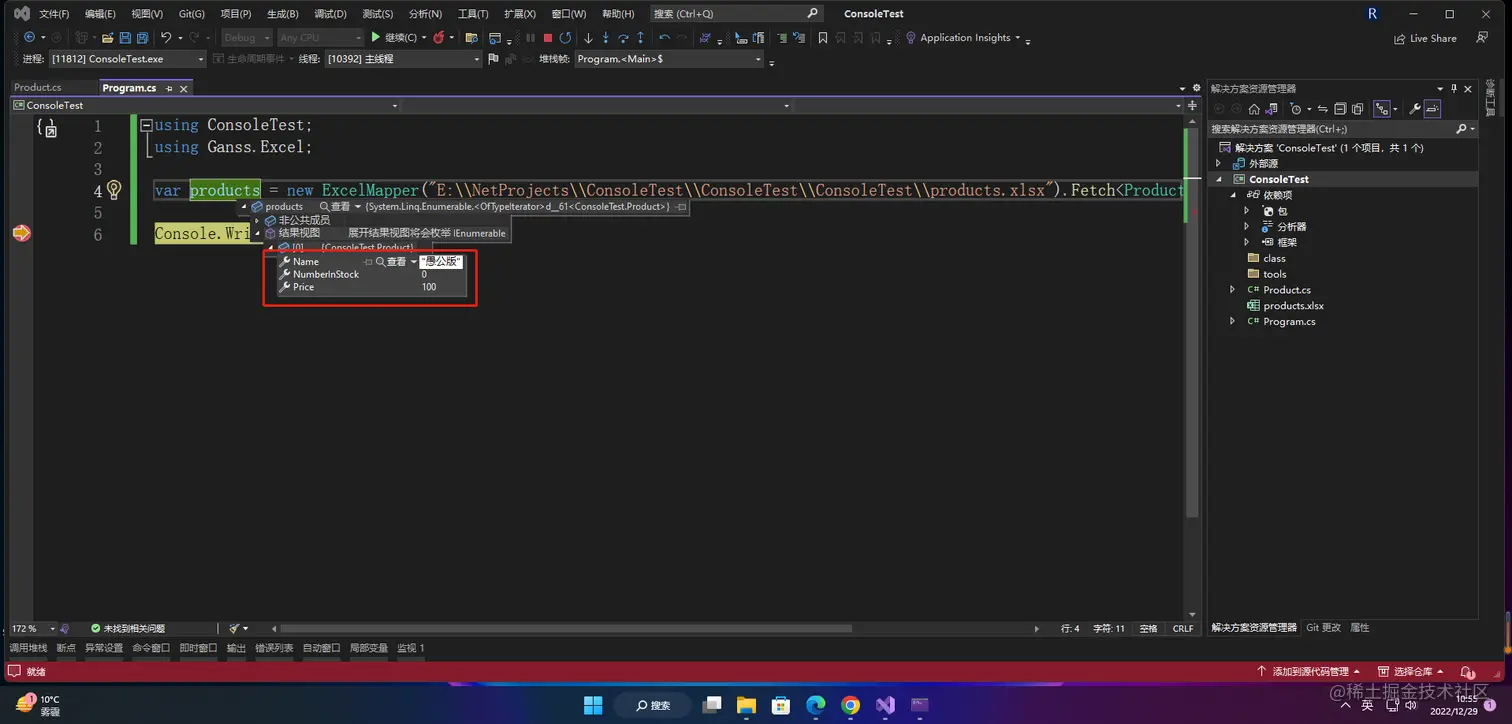The height and width of the screenshot is (724, 1512).
Task: Pin the Program.cs tab
Action: pyautogui.click(x=169, y=88)
